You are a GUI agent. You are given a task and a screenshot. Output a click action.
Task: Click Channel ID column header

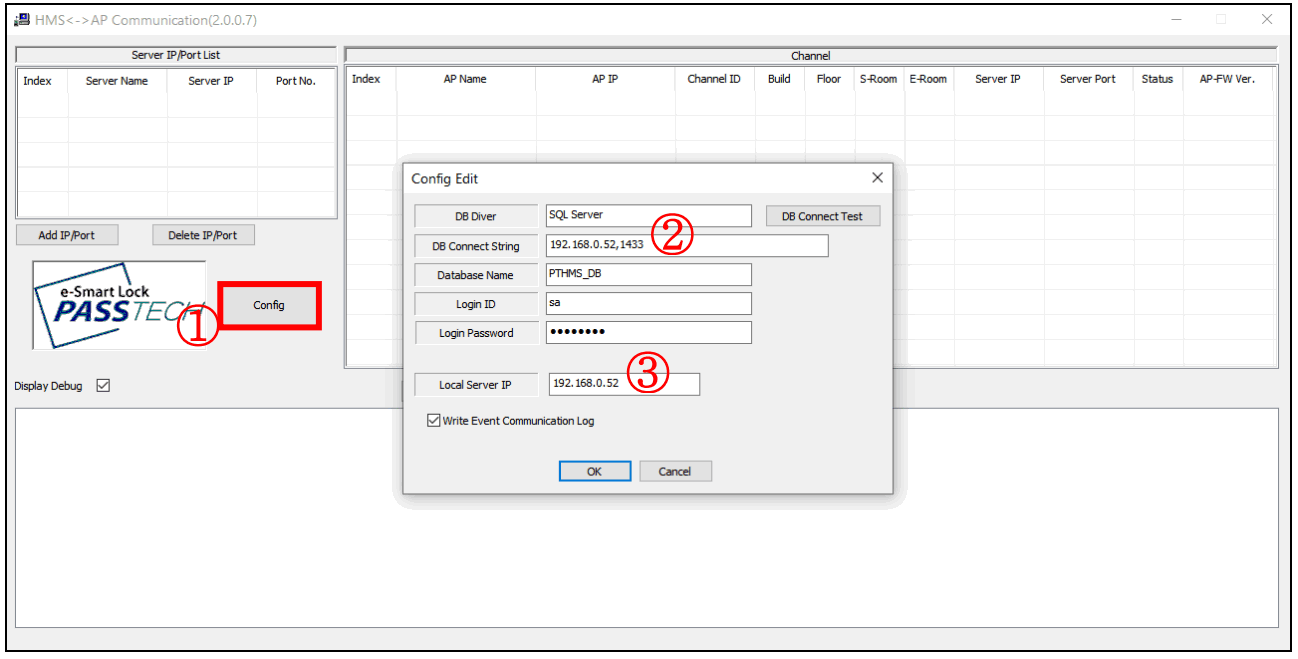pos(714,79)
